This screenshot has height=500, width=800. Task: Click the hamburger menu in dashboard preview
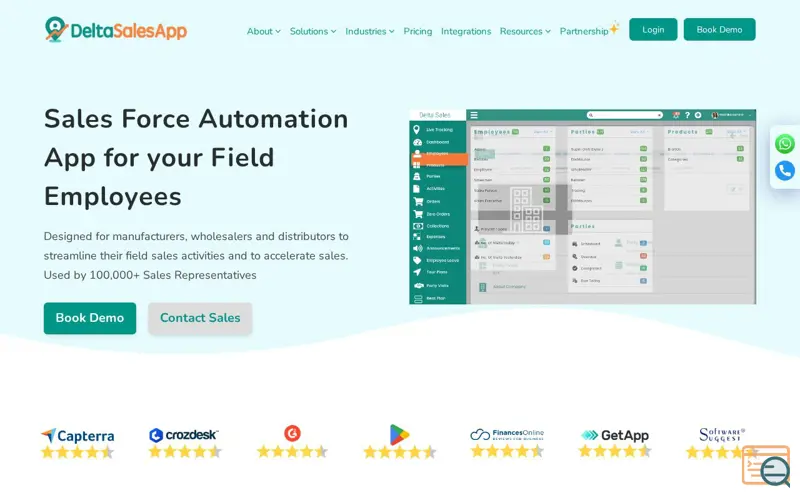pyautogui.click(x=474, y=115)
